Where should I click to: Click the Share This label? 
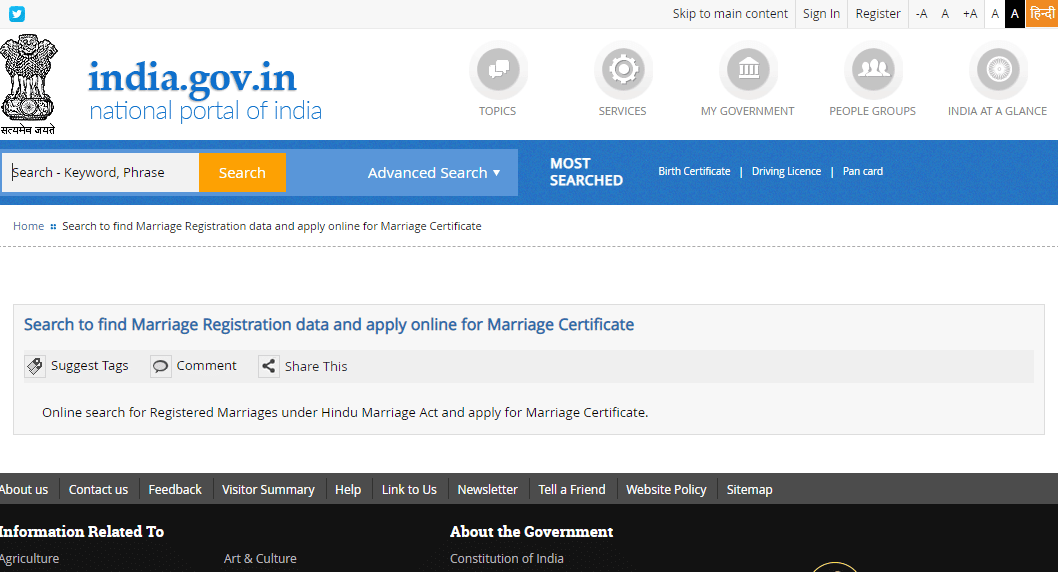(316, 366)
